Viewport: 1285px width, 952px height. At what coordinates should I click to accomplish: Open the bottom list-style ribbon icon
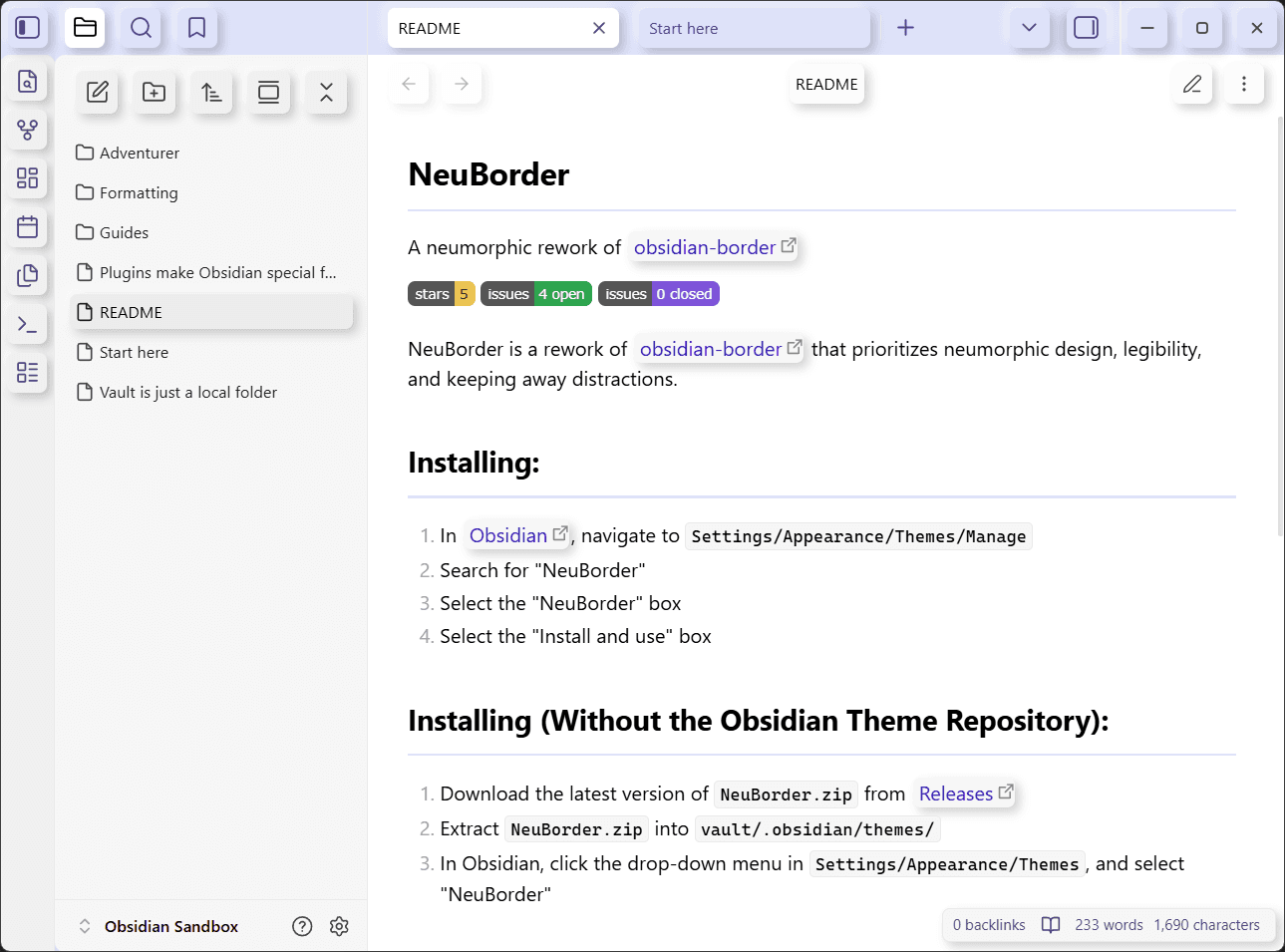click(x=28, y=373)
